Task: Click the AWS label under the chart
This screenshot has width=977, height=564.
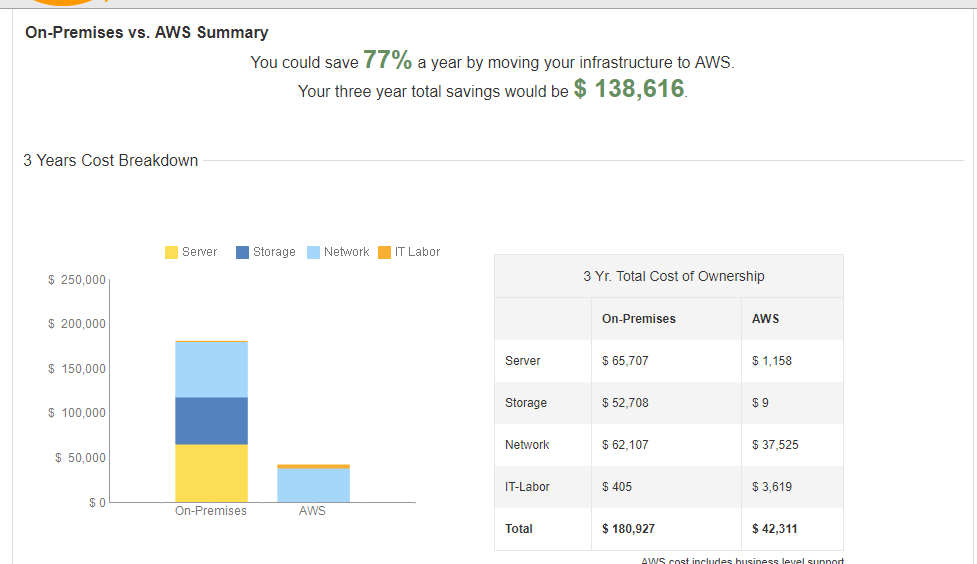Action: 312,511
